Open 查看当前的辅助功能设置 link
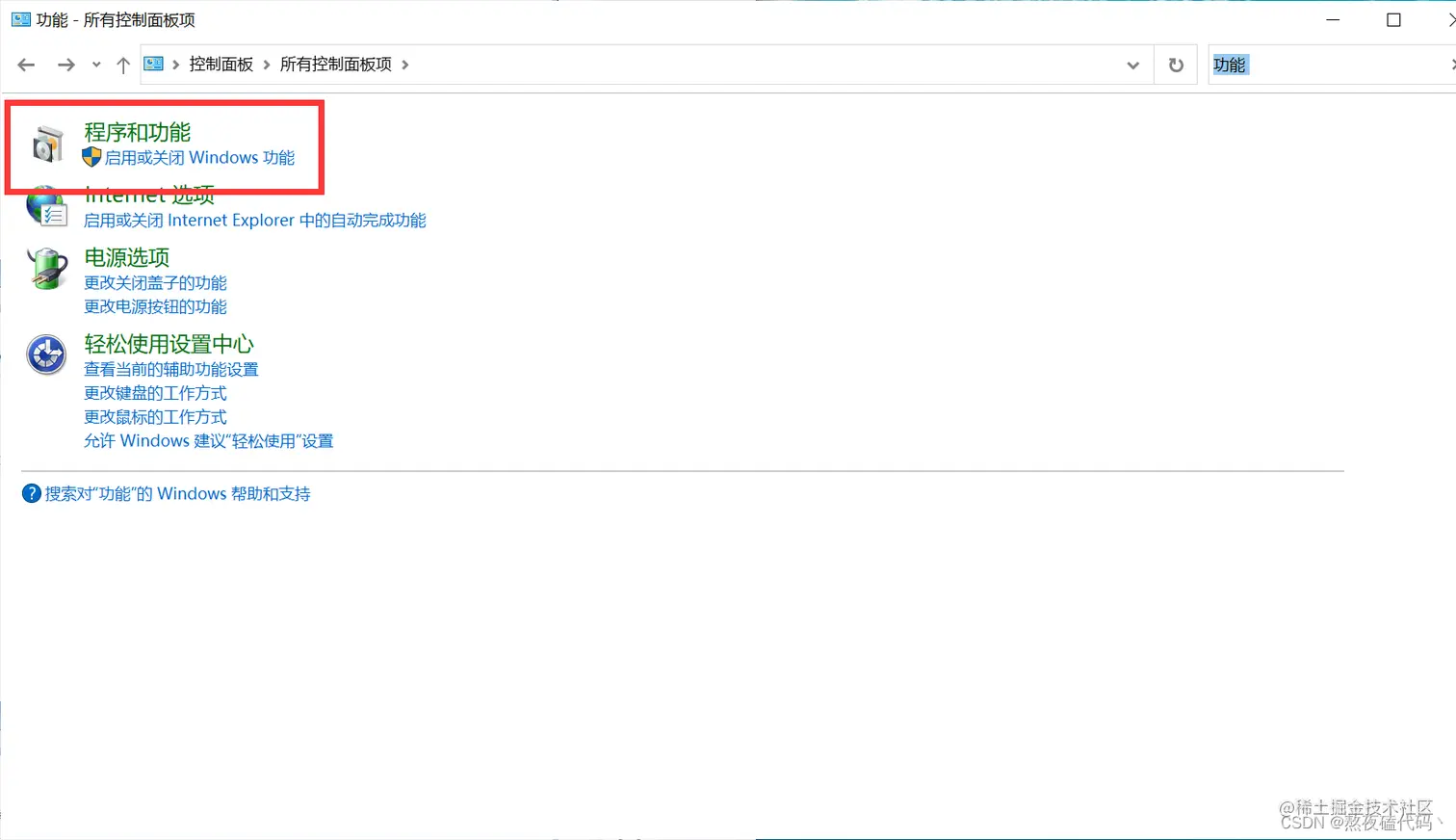 pos(171,369)
